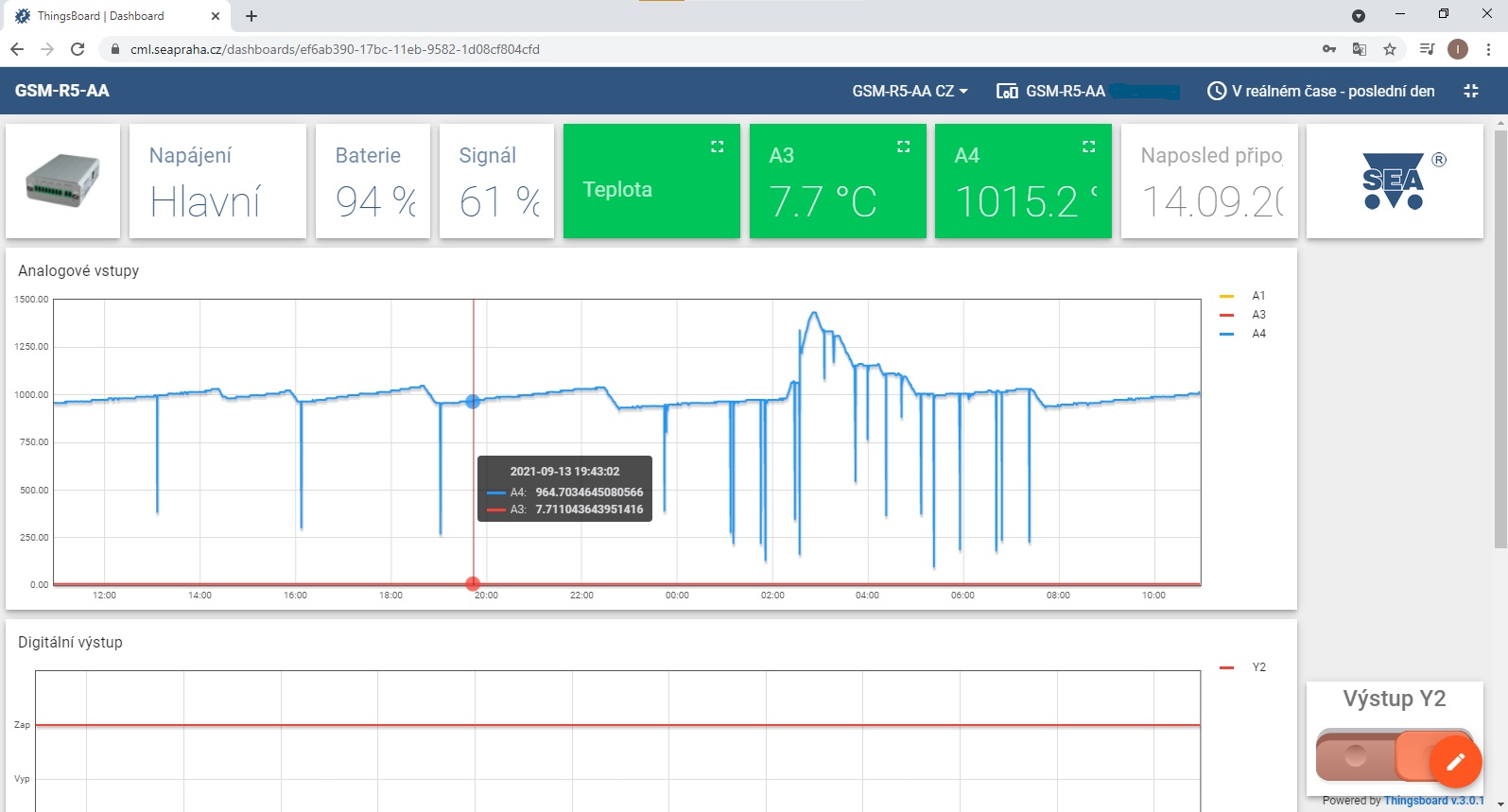Flip the Výstup Y2 switch
Screen dimensions: 1508x812
(x=1395, y=754)
